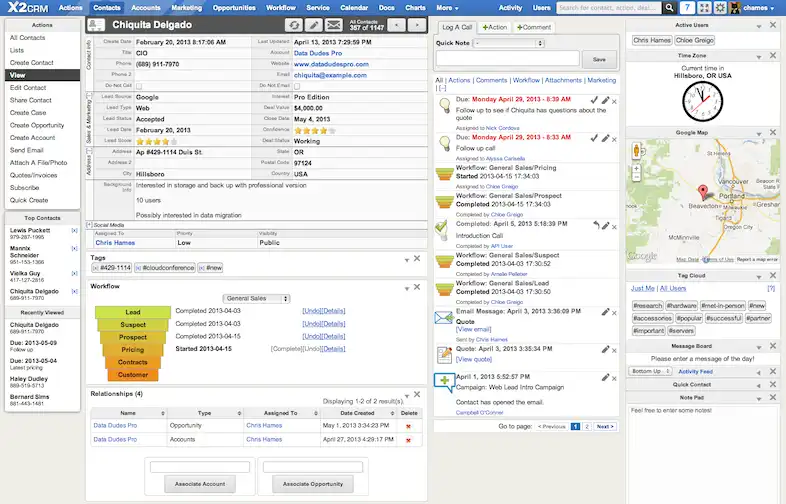Open the chames user dropdown
The height and width of the screenshot is (504, 786).
pyautogui.click(x=758, y=8)
